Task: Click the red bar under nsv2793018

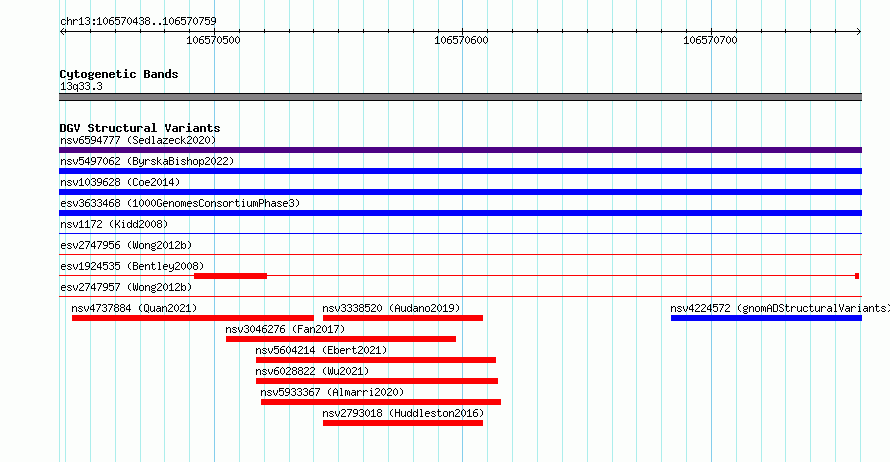Action: tap(403, 423)
